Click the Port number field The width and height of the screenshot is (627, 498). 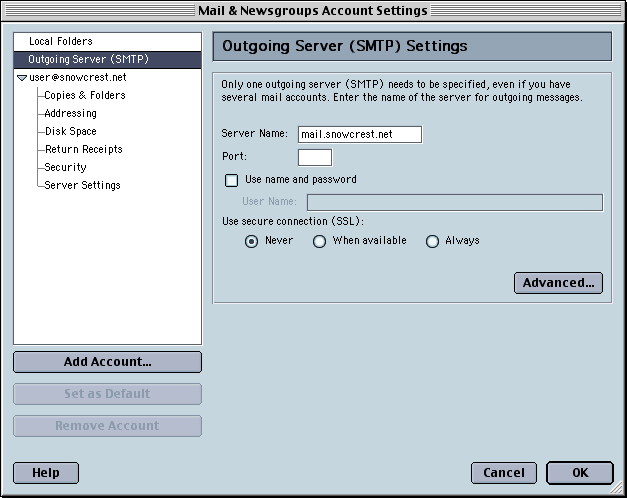pyautogui.click(x=314, y=157)
